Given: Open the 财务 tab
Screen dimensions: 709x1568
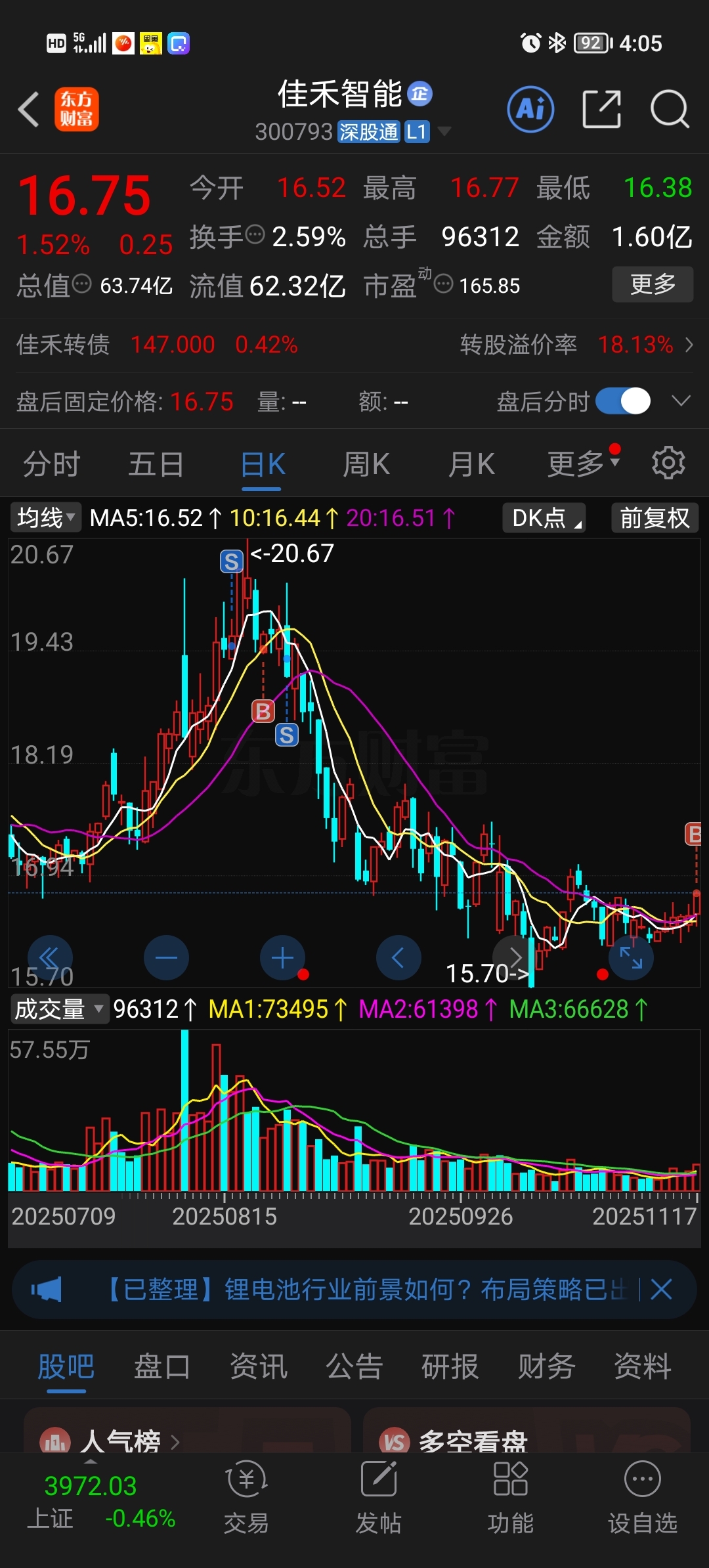Looking at the screenshot, I should (546, 1366).
